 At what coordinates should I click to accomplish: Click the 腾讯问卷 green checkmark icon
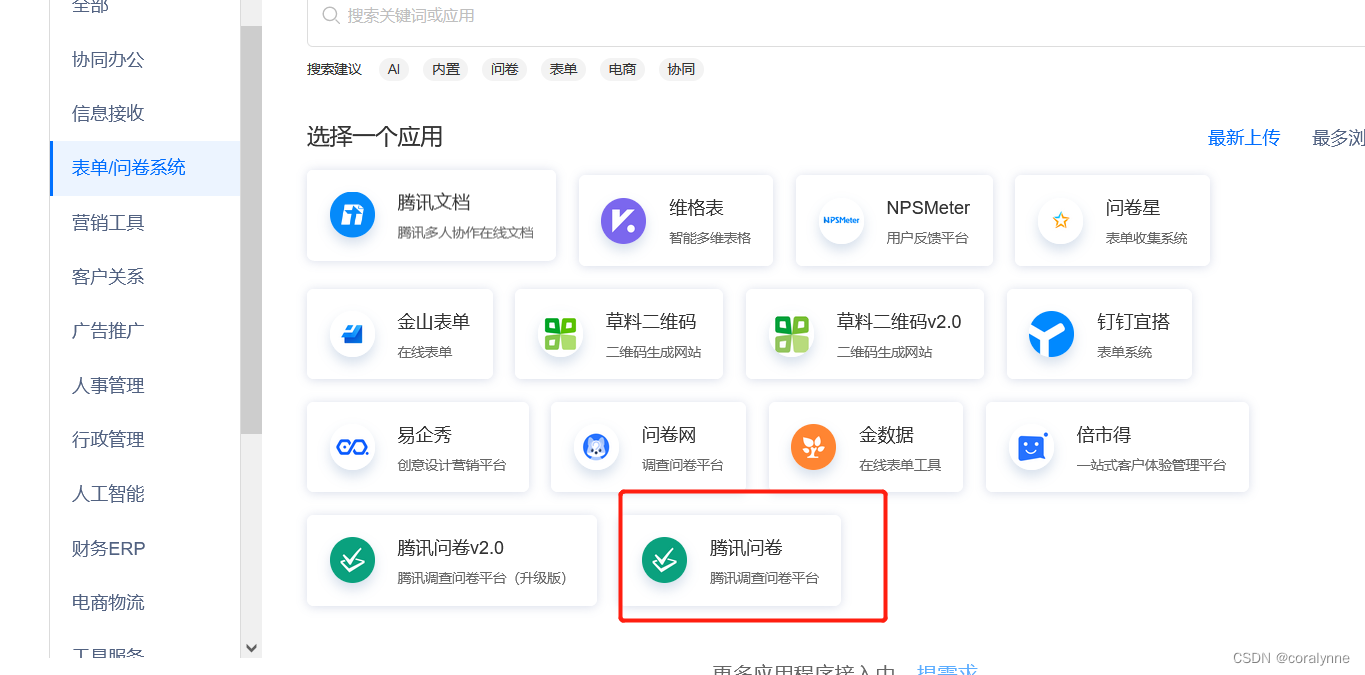[x=664, y=560]
